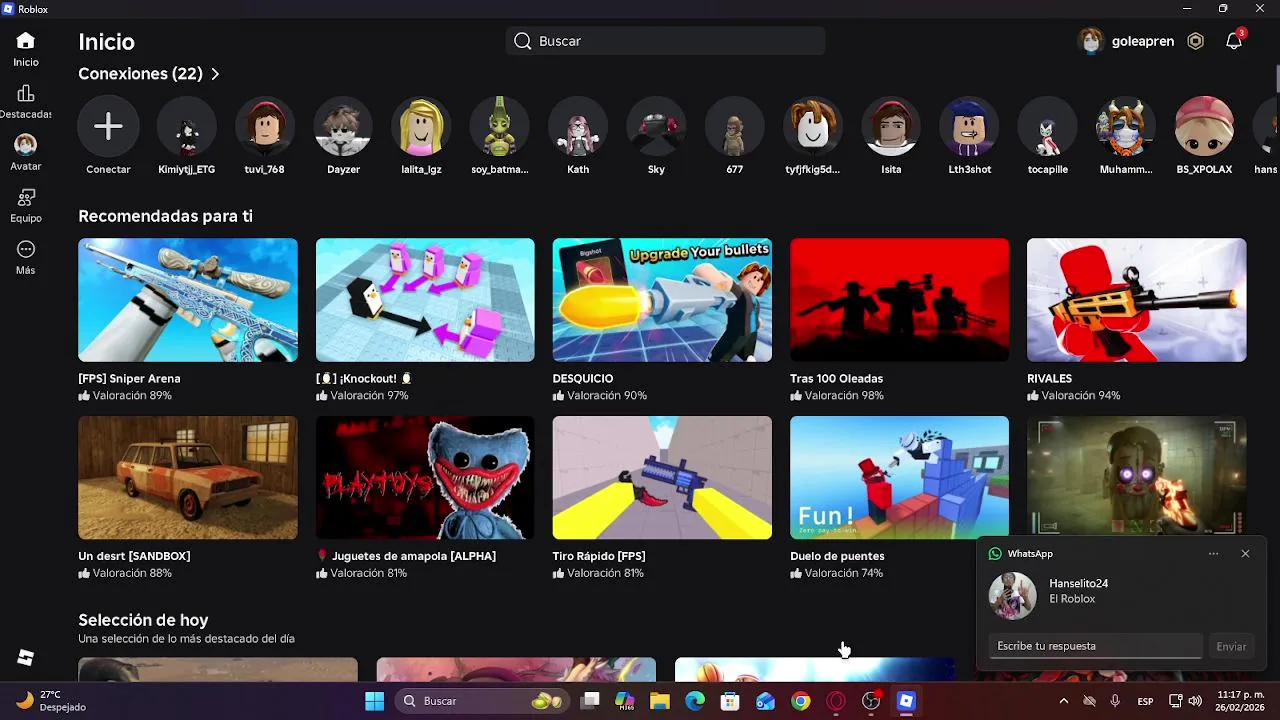The height and width of the screenshot is (720, 1280).
Task: Open the Conexiones (22) heading link
Action: click(x=140, y=74)
